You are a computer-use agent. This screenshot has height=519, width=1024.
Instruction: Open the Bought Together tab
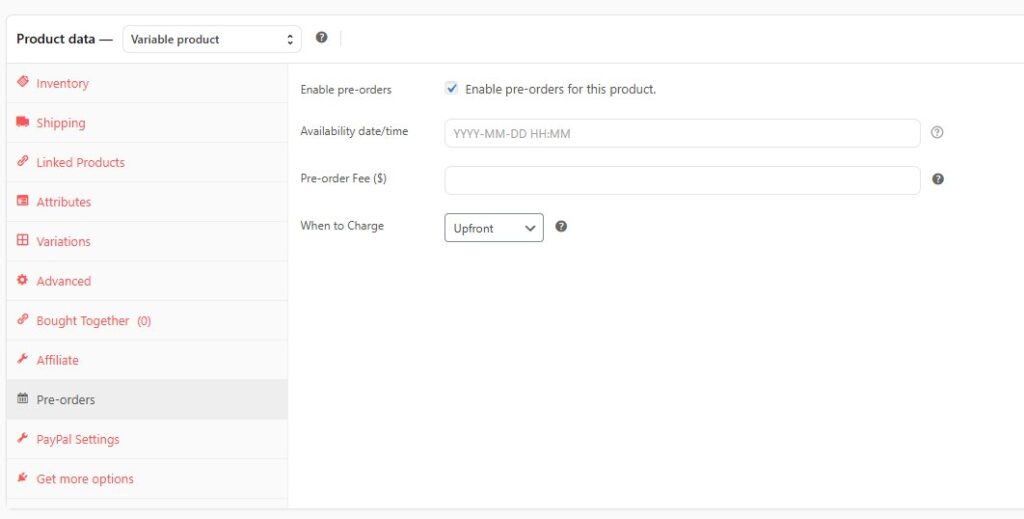(93, 321)
